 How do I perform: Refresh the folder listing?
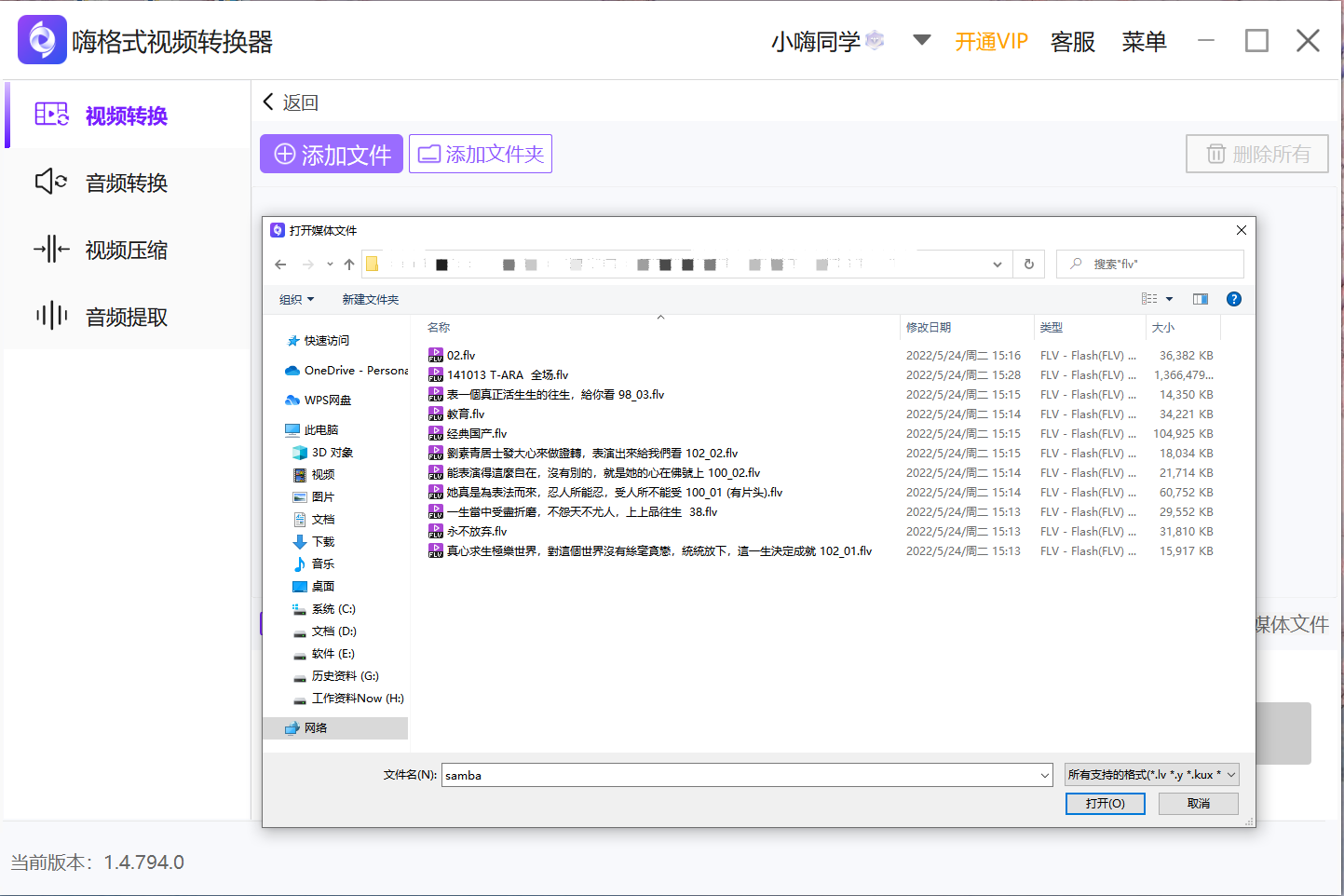pyautogui.click(x=1029, y=265)
